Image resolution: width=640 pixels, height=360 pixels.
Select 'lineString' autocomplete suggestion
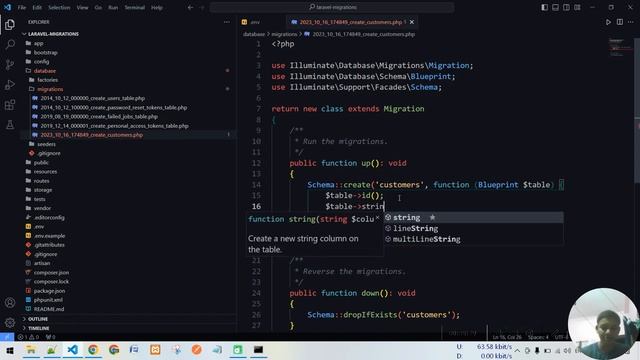473,229
